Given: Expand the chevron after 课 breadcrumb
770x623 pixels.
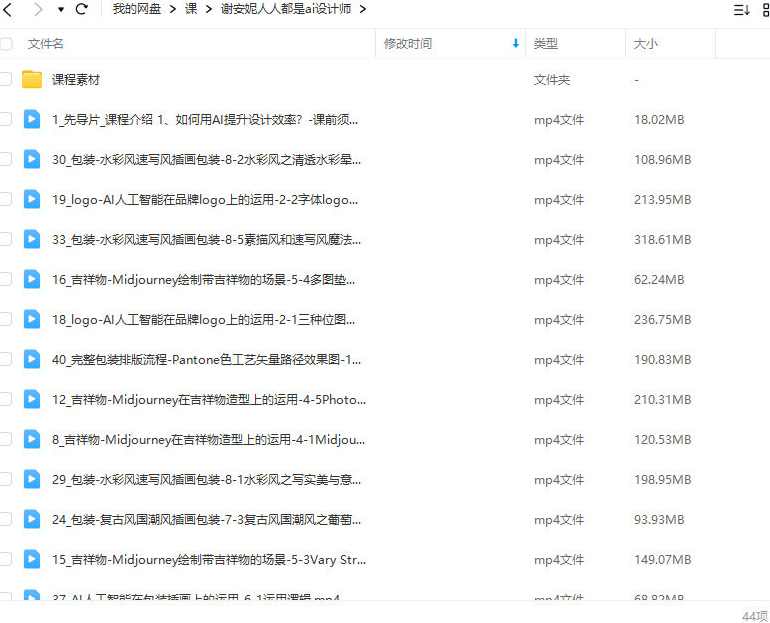Looking at the screenshot, I should point(209,9).
